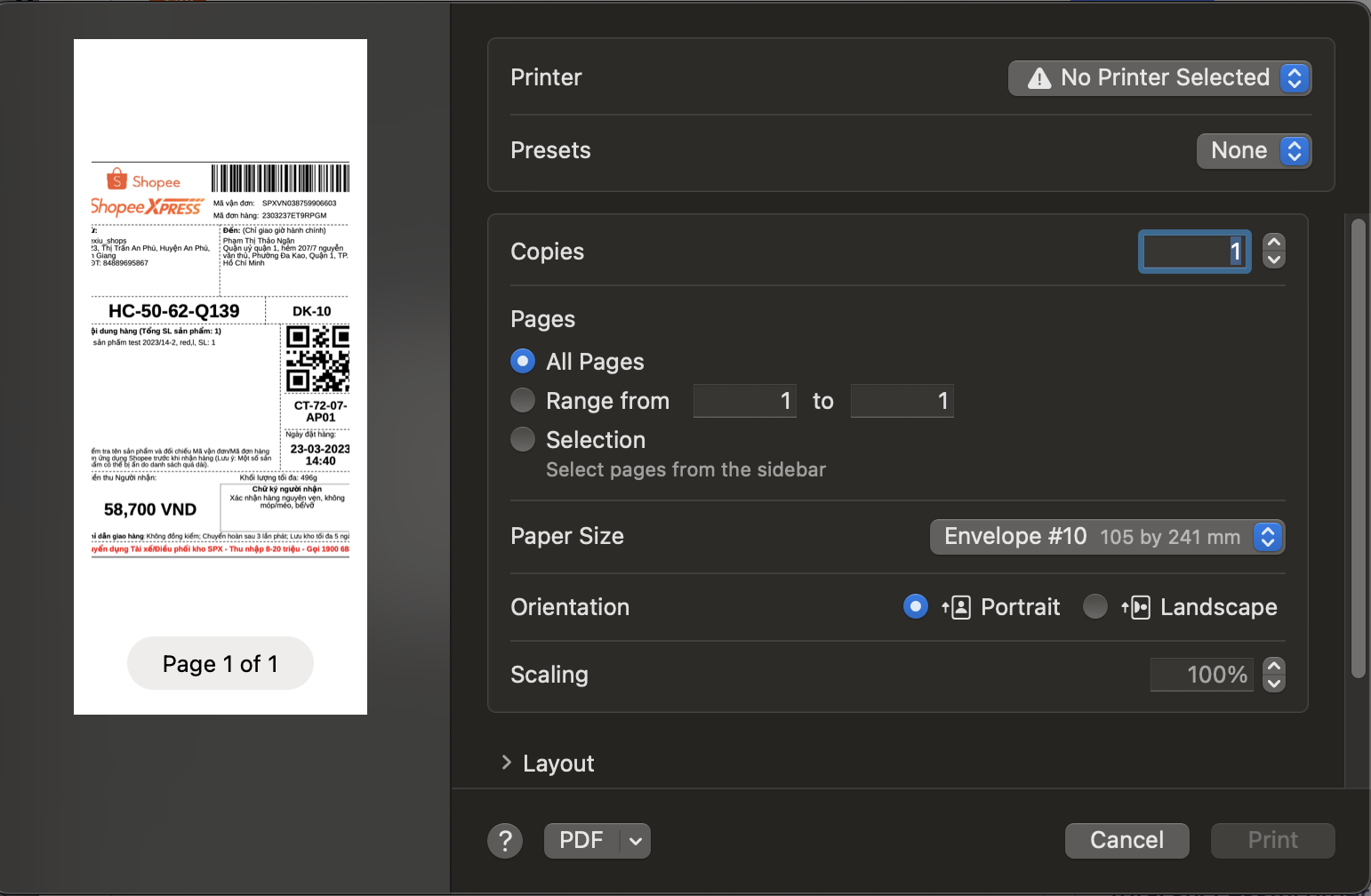Click the PDF button
Viewport: 1371px width, 896px height.
click(581, 841)
